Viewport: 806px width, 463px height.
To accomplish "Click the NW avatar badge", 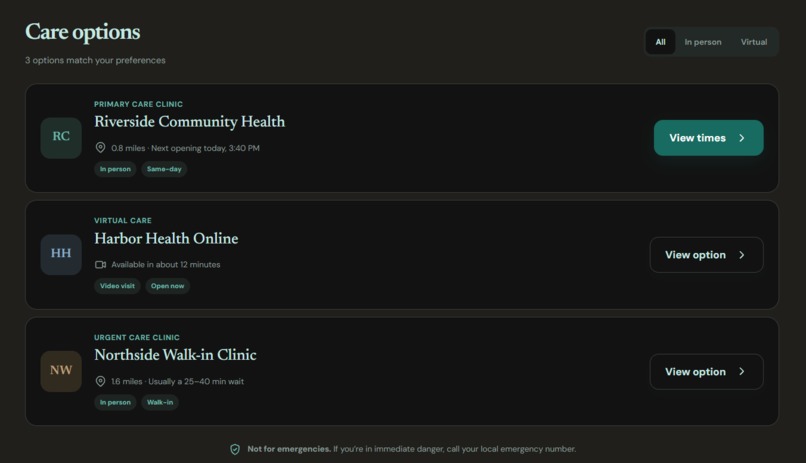I will pyautogui.click(x=61, y=372).
